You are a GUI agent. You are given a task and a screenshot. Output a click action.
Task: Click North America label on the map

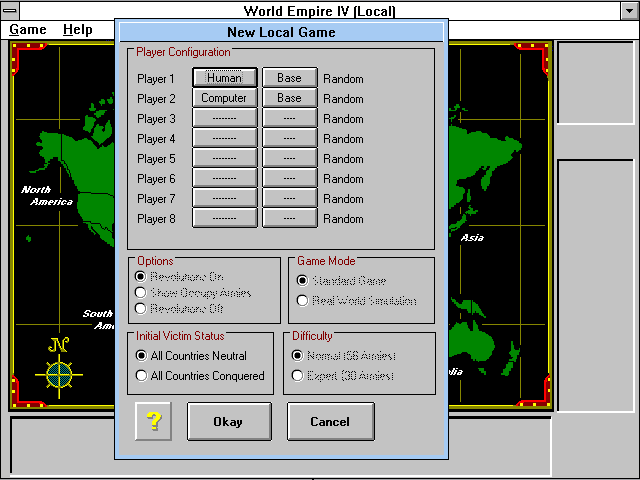(47, 196)
